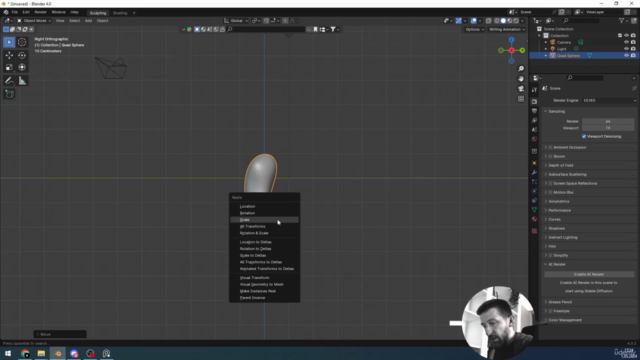Toggle the Viewport Denoising checkbox
Viewport: 640px width, 360px height.
pos(584,136)
